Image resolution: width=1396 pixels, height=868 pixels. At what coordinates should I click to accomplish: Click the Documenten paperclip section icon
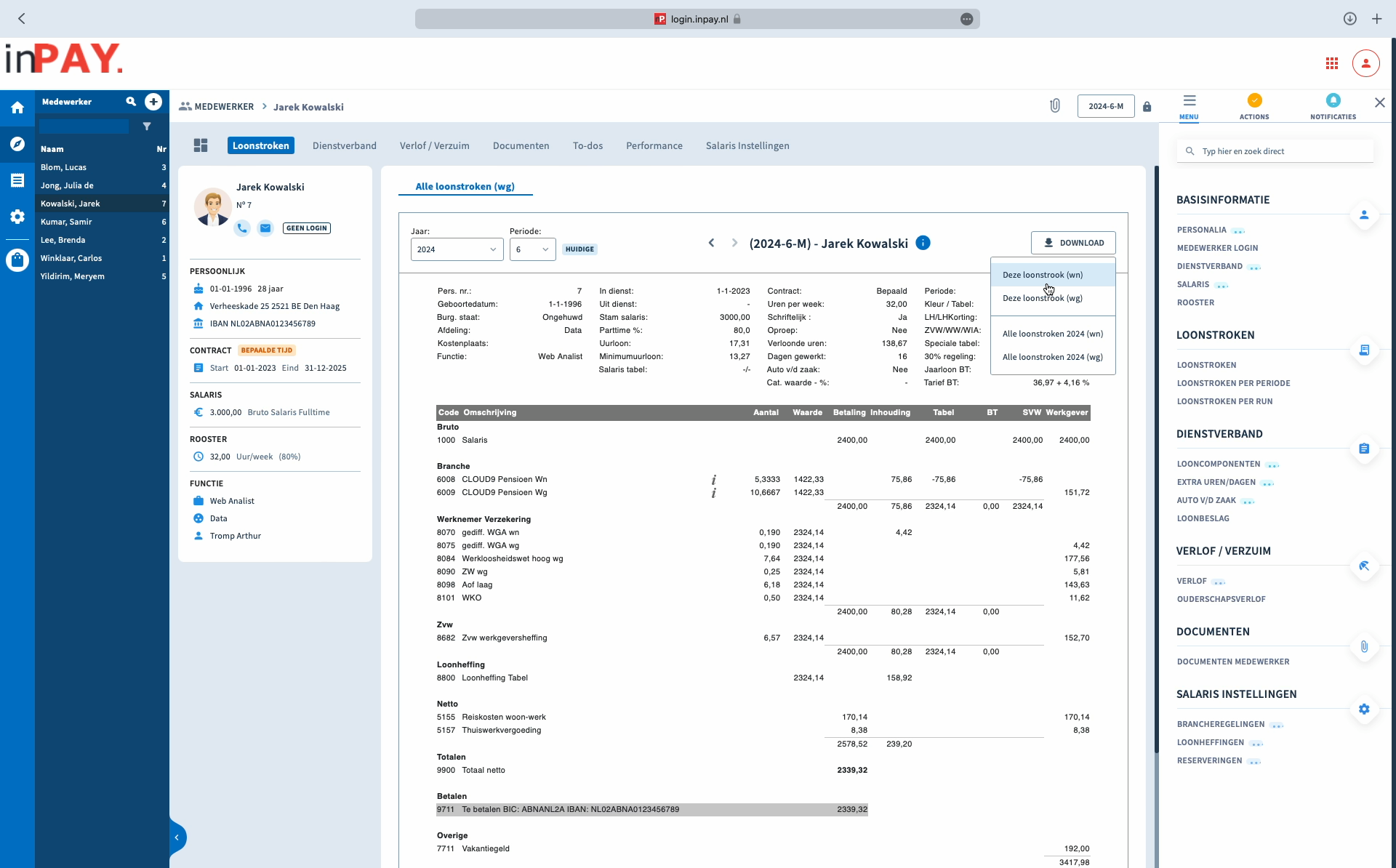click(x=1364, y=647)
